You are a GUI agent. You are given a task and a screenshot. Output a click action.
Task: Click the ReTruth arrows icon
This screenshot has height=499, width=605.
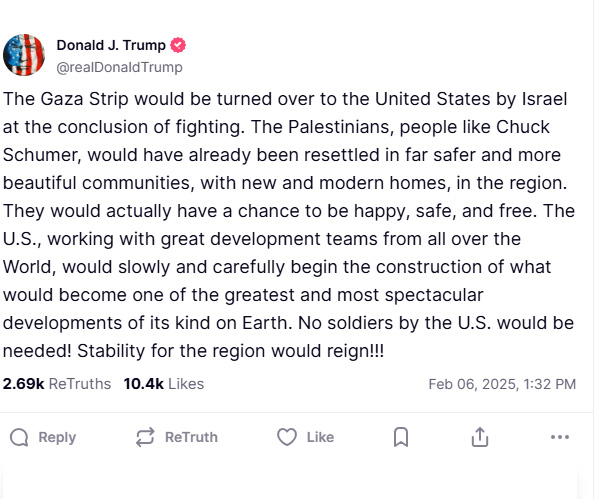click(145, 437)
